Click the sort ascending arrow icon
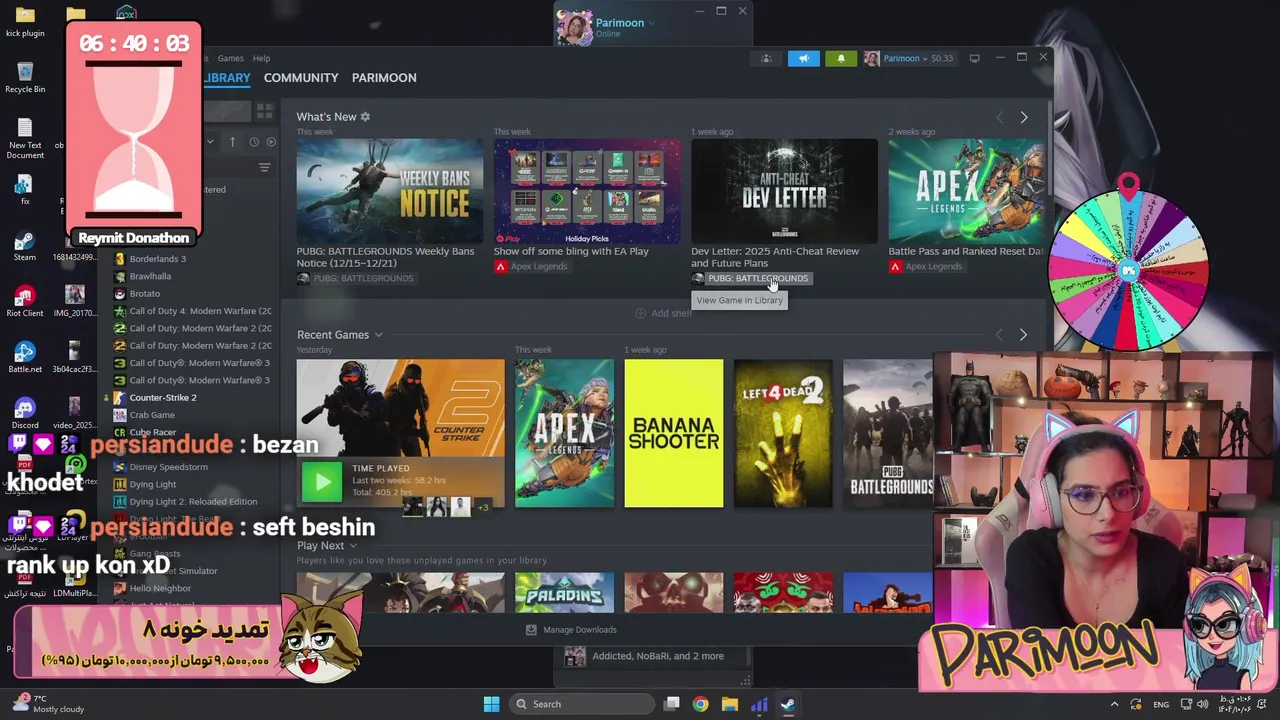 point(232,142)
